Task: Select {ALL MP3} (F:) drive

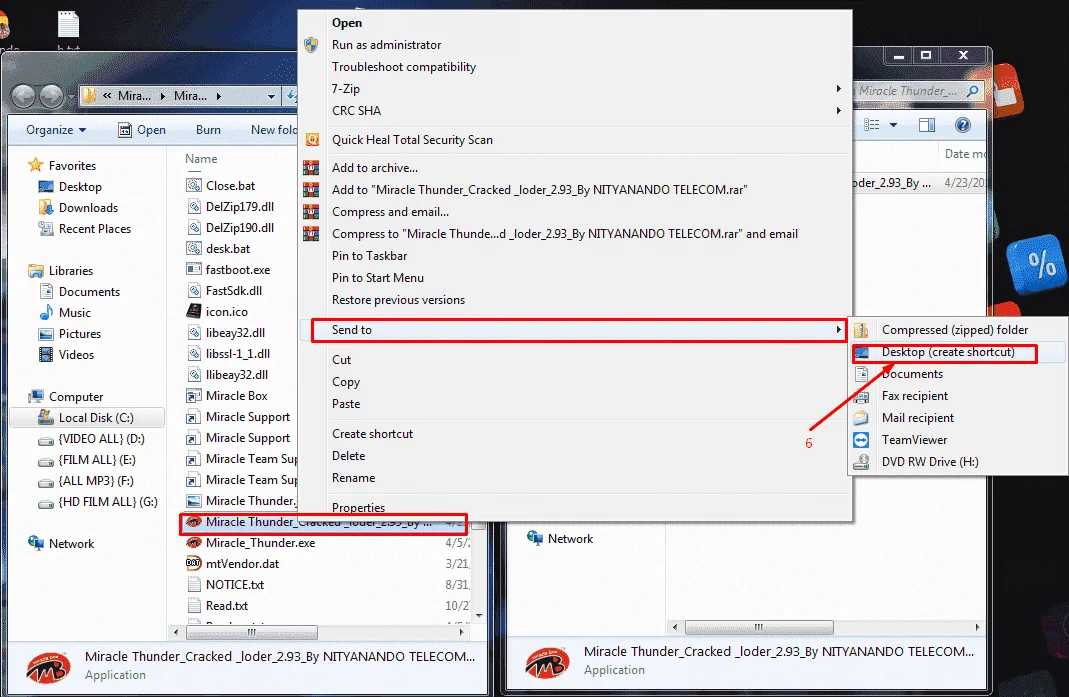Action: (86, 481)
